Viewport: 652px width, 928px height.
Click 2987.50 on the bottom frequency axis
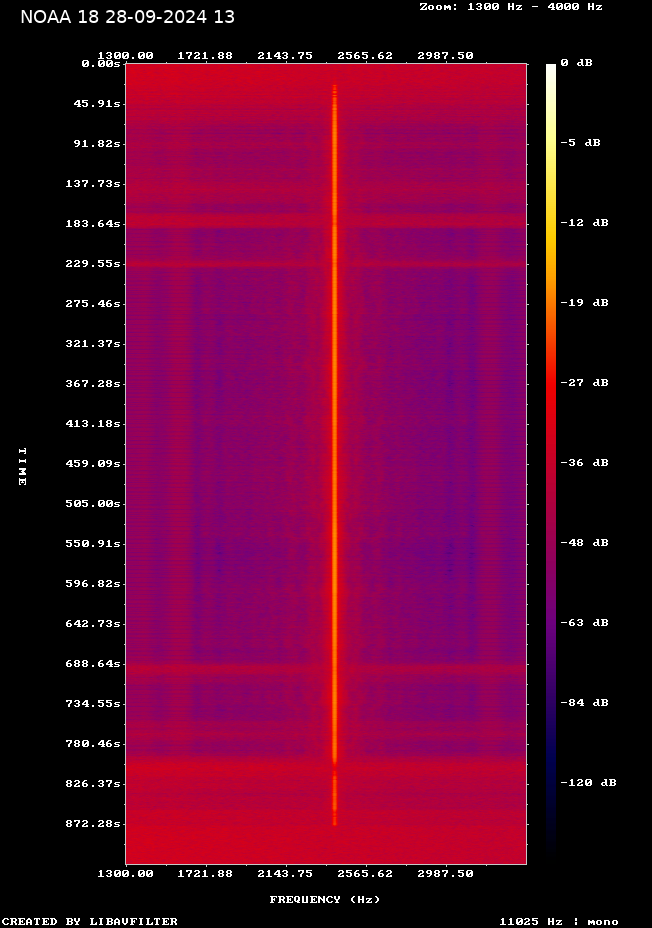445,873
